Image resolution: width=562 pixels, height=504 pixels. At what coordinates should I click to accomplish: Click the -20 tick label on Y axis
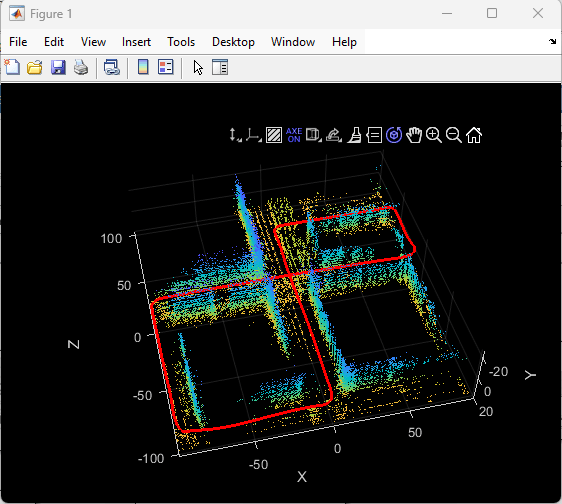499,371
